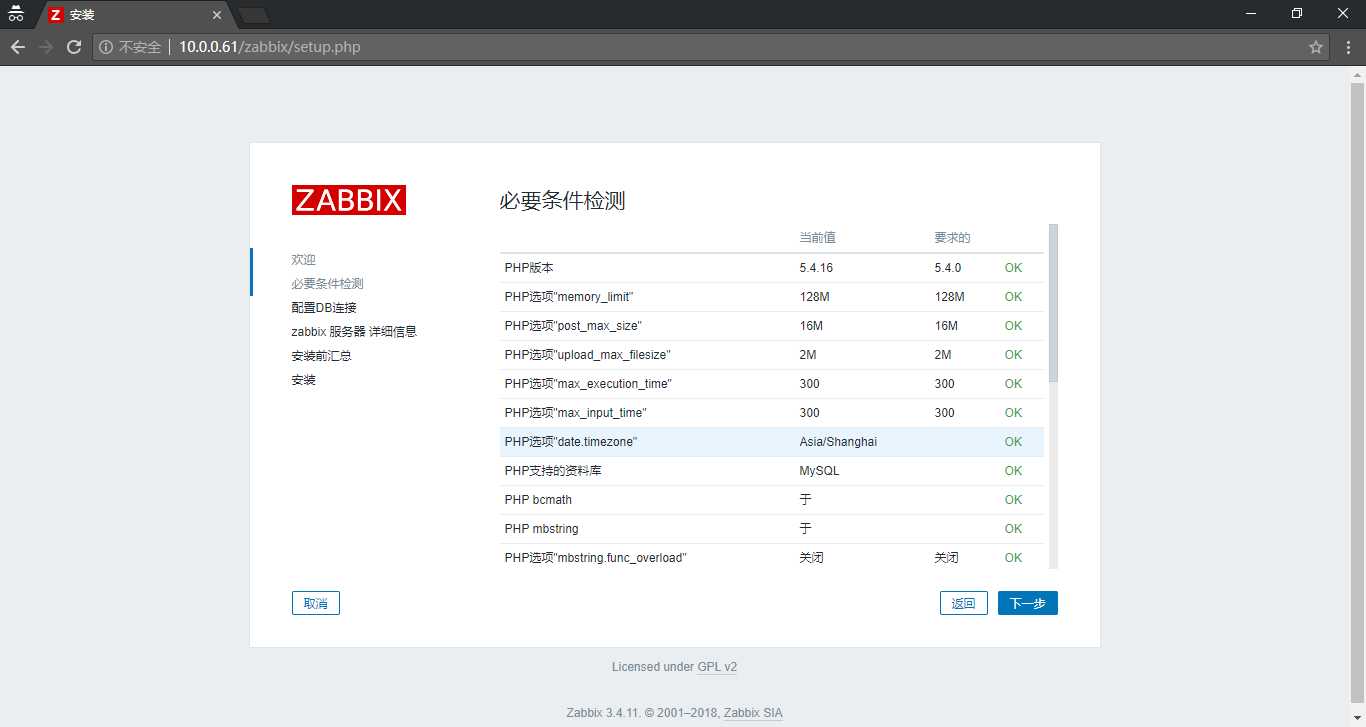Viewport: 1366px width, 727px height.
Task: Select the 安装 step in the sidebar
Action: pyautogui.click(x=304, y=380)
